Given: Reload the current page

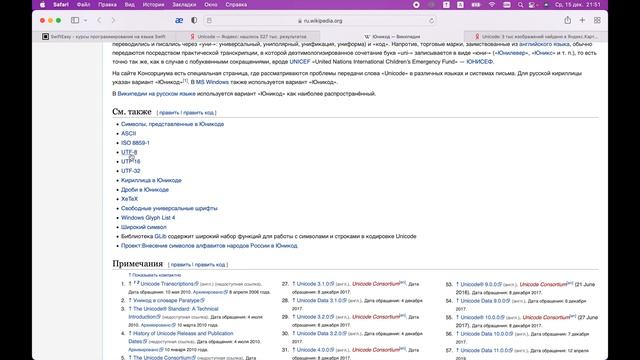Looking at the screenshot, I should [431, 20].
